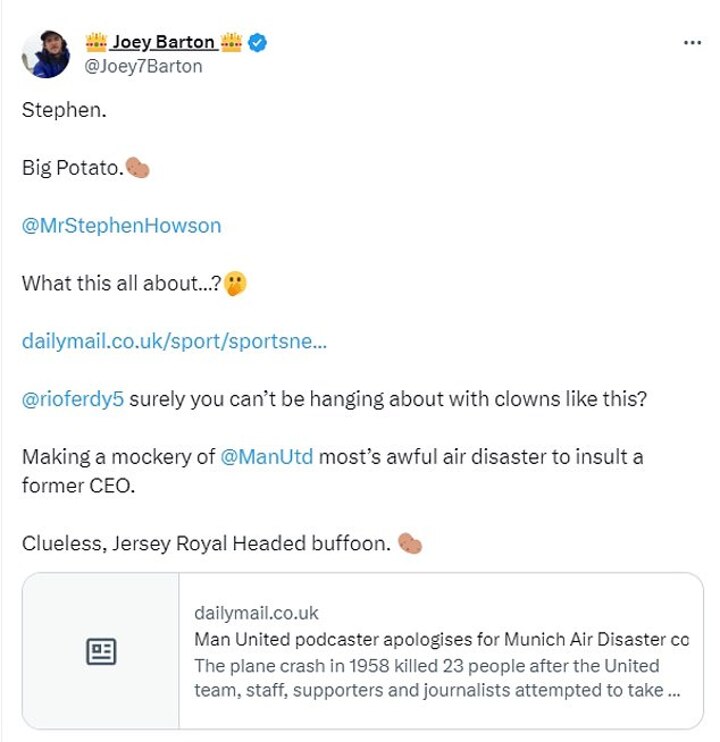The image size is (720, 742).
Task: Open the Joey Barton display name
Action: pyautogui.click(x=163, y=42)
